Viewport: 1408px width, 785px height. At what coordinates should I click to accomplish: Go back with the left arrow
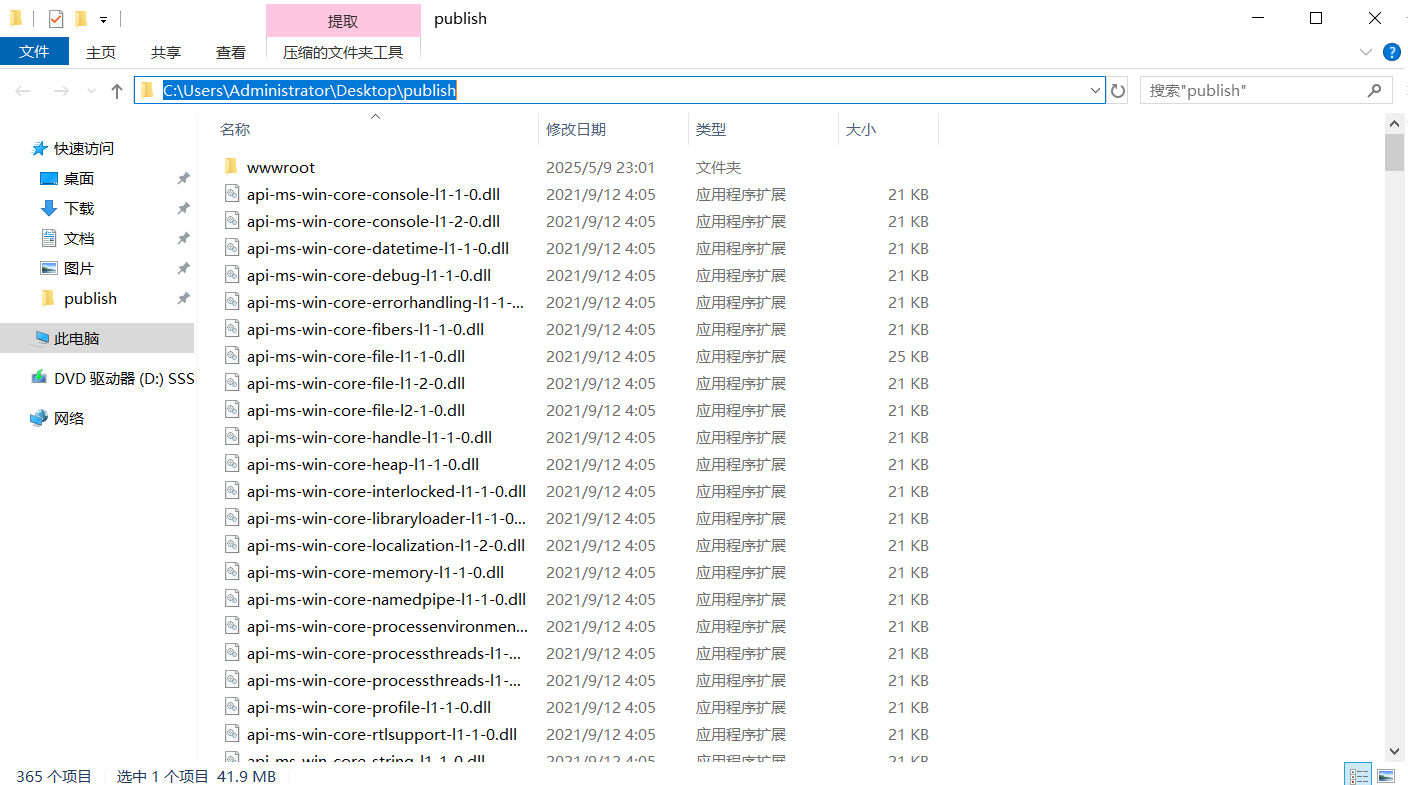(23, 91)
